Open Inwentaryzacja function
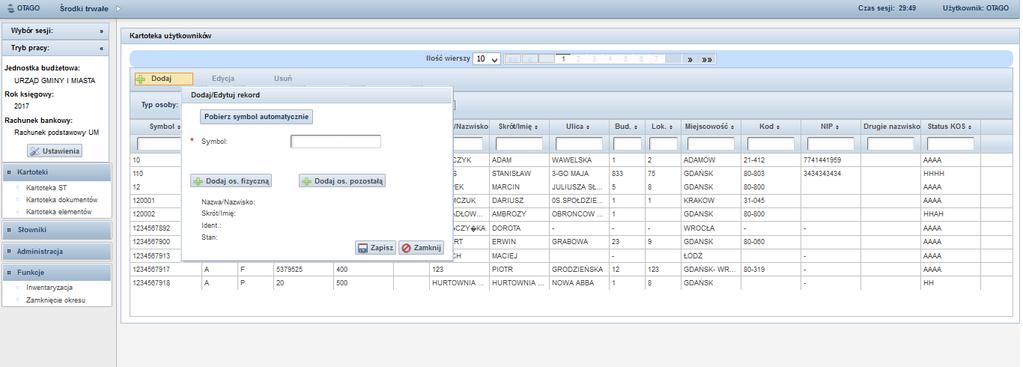 point(49,287)
